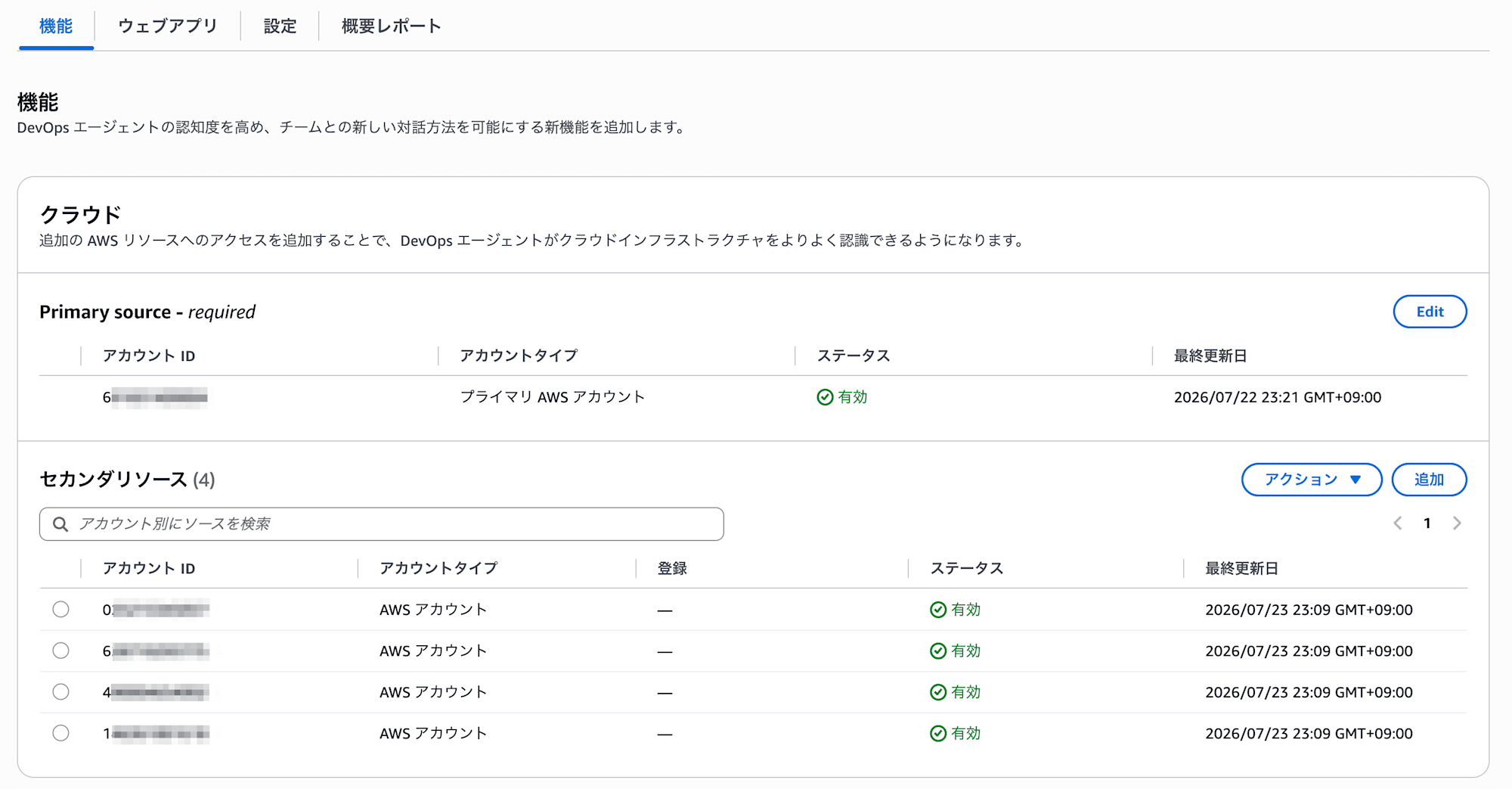The height and width of the screenshot is (789, 1512).
Task: Select radio button for account starting with 4
Action: 61,692
